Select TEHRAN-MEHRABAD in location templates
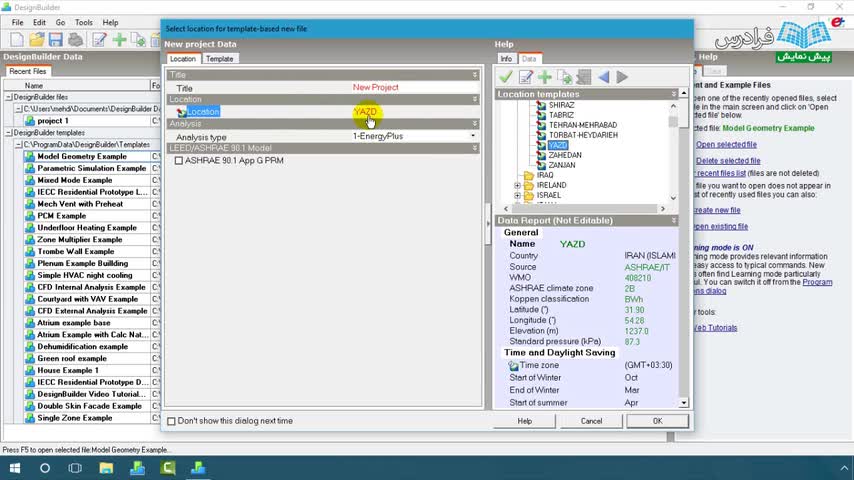Screen dimensions: 854x480 tap(583, 125)
